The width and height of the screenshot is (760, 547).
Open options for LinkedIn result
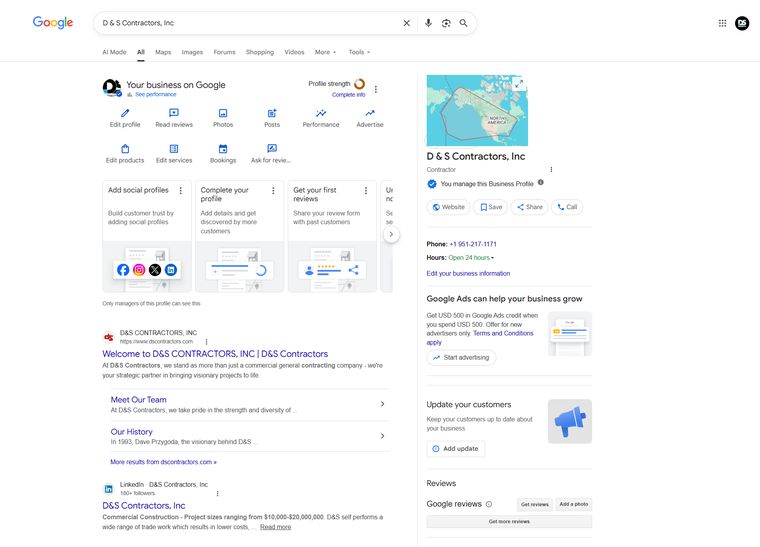pos(217,493)
